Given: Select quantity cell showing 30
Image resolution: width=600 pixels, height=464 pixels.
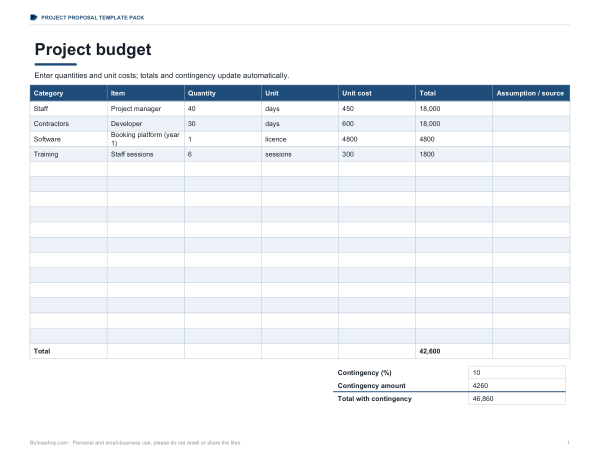Looking at the screenshot, I should (x=223, y=124).
